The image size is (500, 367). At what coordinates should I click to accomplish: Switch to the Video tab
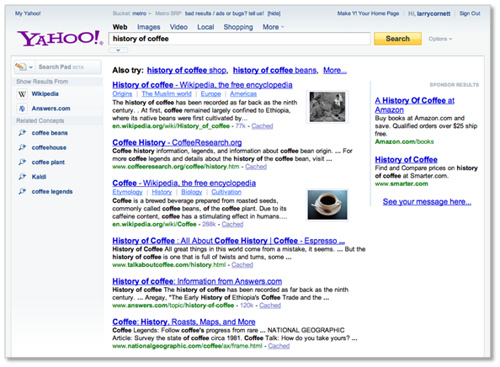pyautogui.click(x=179, y=27)
